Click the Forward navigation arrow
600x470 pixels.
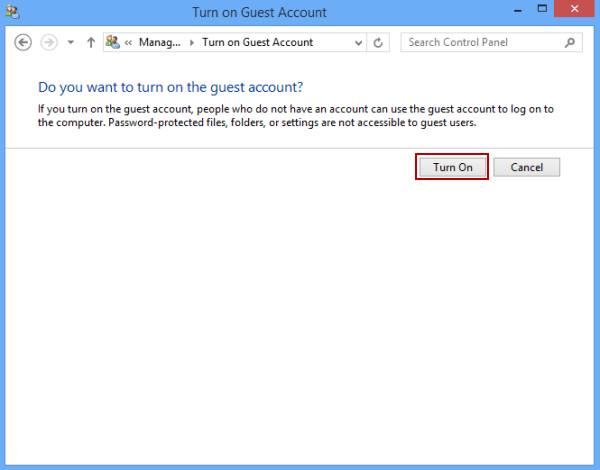[x=48, y=43]
